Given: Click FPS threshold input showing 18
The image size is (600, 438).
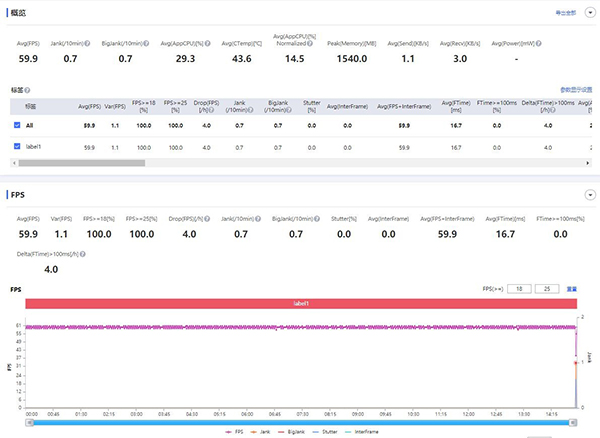Looking at the screenshot, I should [x=518, y=288].
